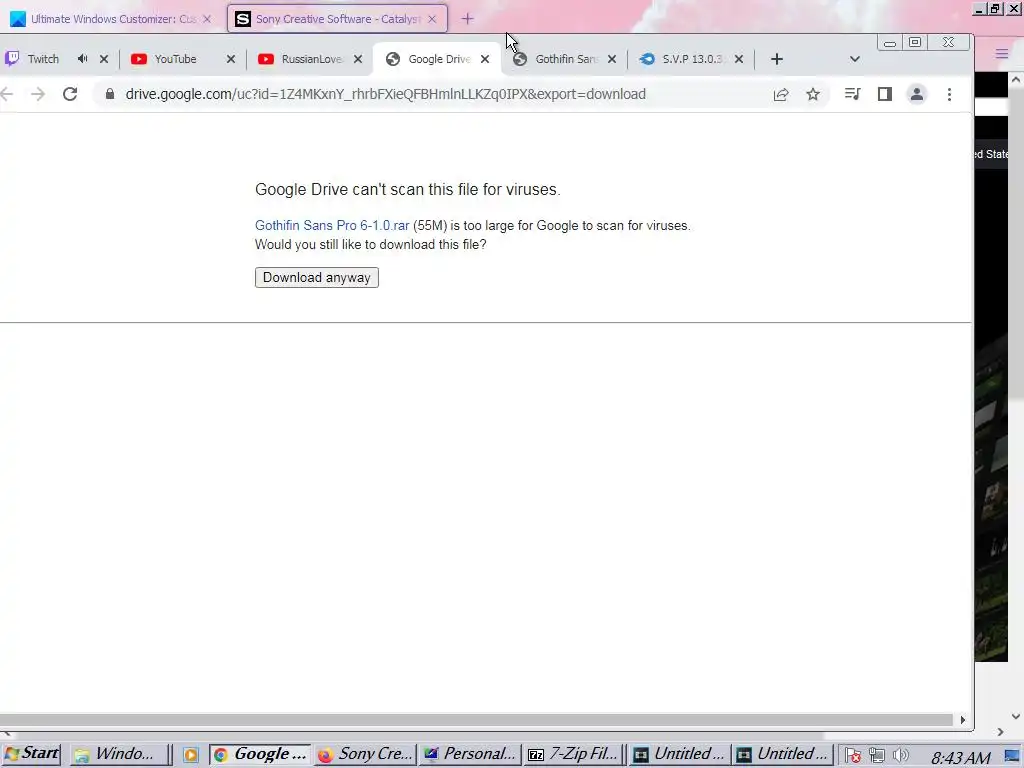Bookmark this page with the star icon
Viewport: 1024px width, 768px height.
coord(812,94)
